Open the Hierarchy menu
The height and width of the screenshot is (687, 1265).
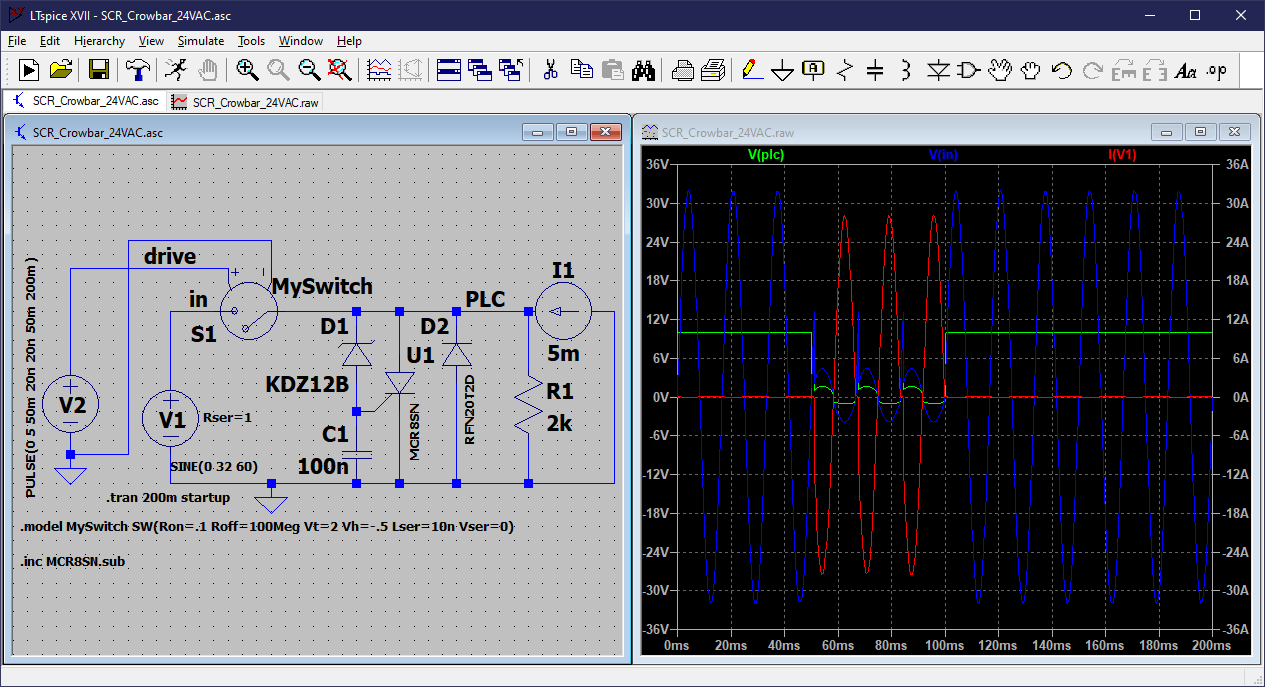(x=99, y=41)
